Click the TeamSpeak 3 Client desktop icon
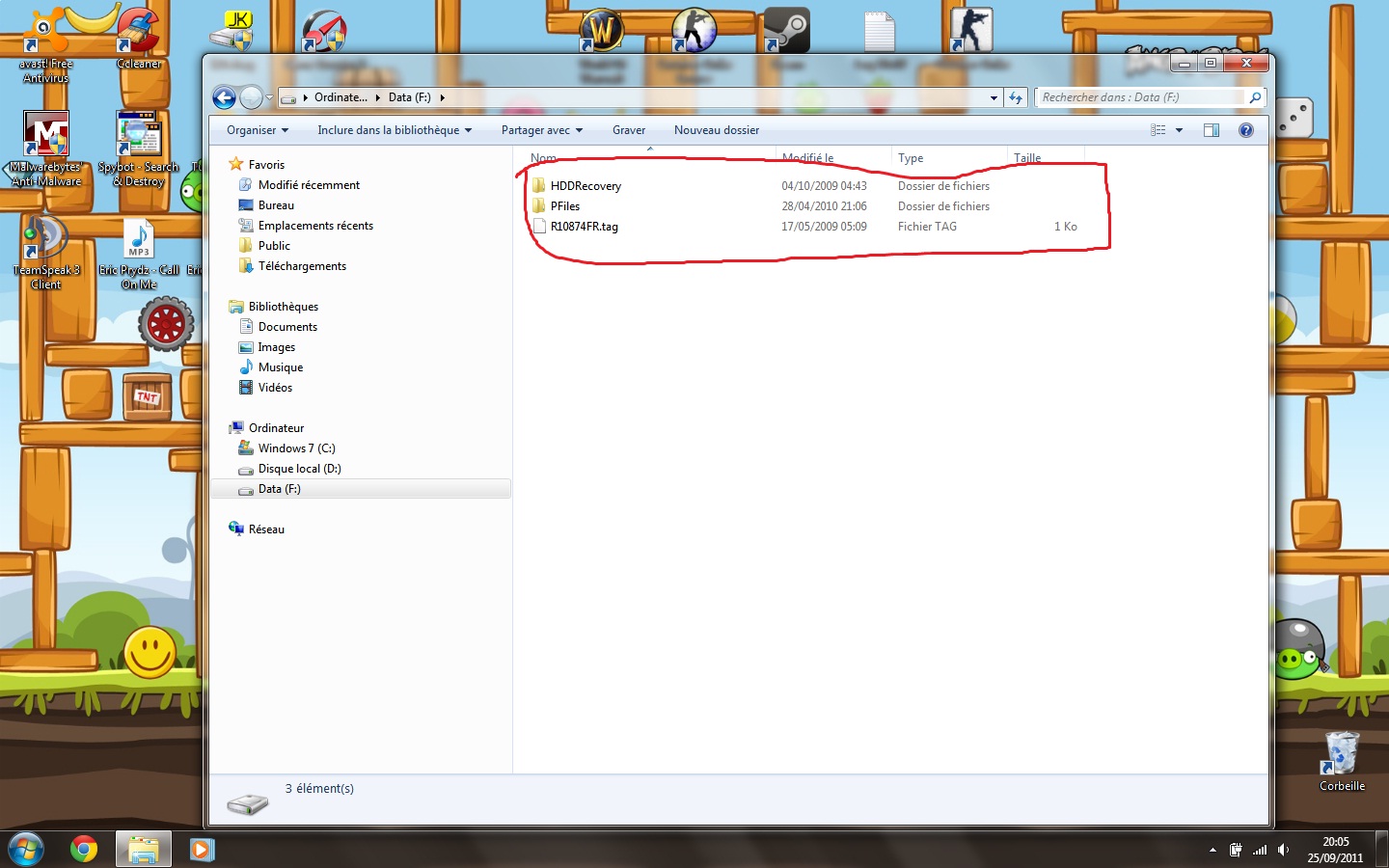The height and width of the screenshot is (868, 1389). 46,253
